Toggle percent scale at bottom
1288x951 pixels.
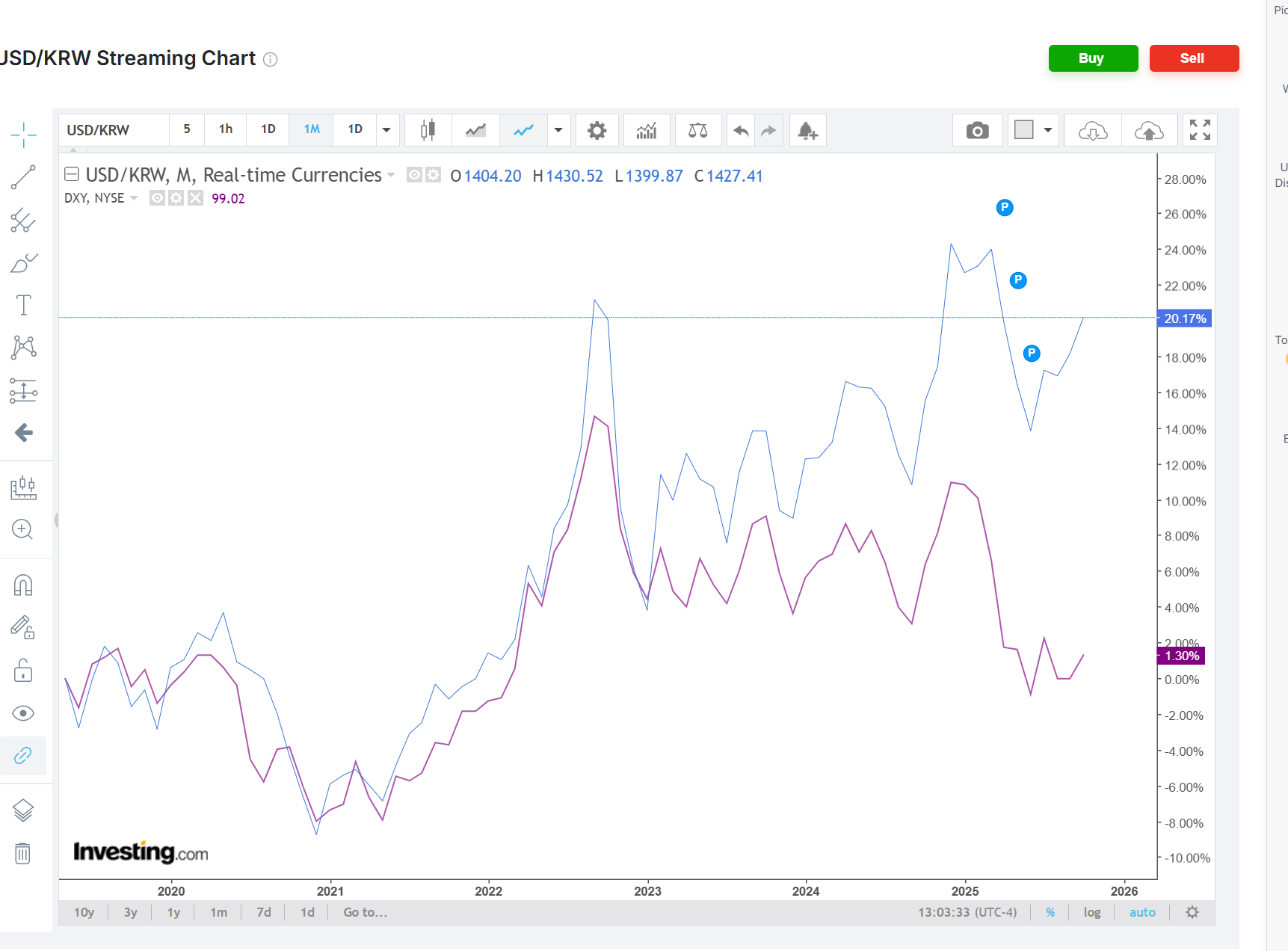click(1050, 912)
